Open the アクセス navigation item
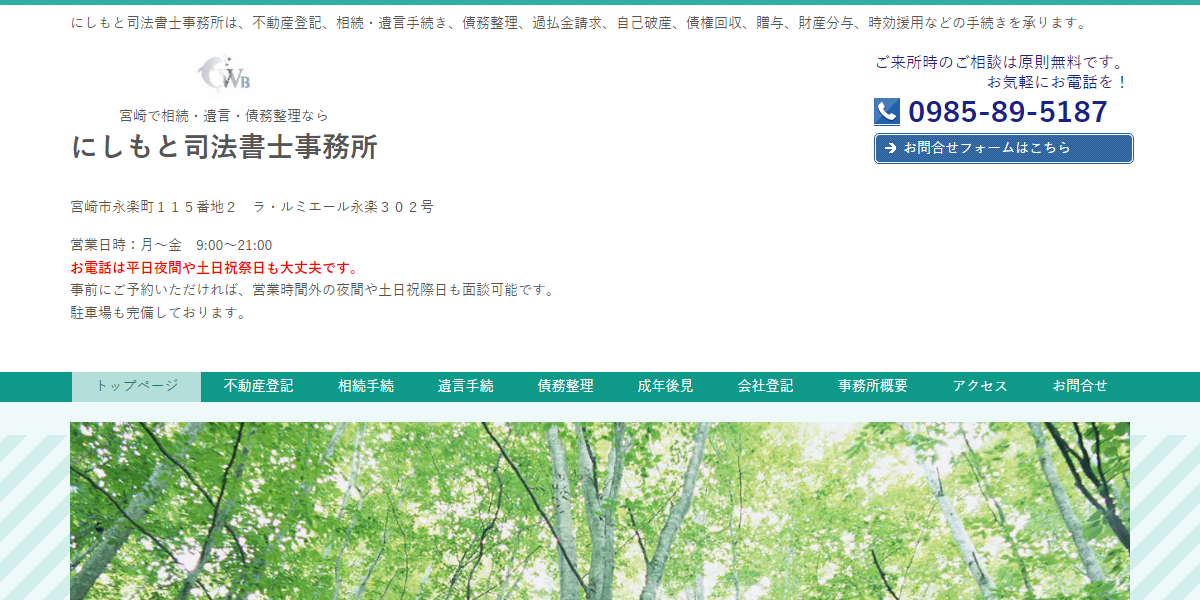The height and width of the screenshot is (600, 1200). [x=980, y=385]
